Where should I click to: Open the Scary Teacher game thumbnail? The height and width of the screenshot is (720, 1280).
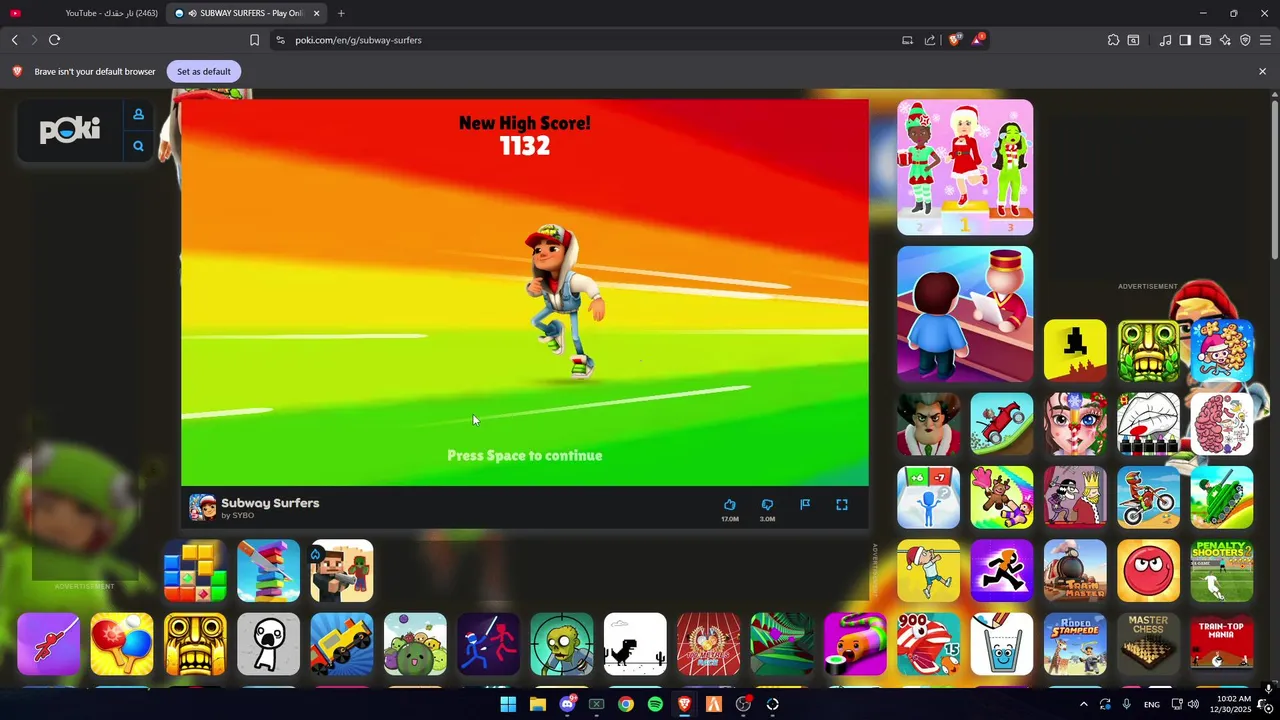[928, 424]
